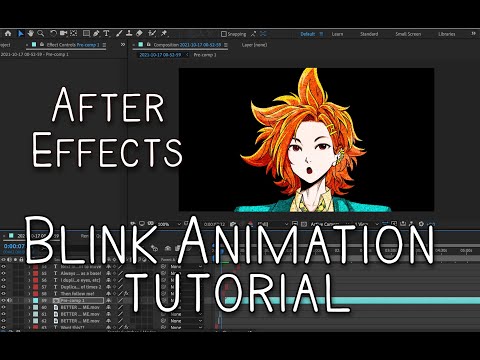Screen dimensions: 480x360
Task: Toggle visibility of layer 55 Always
Action: click(4, 273)
